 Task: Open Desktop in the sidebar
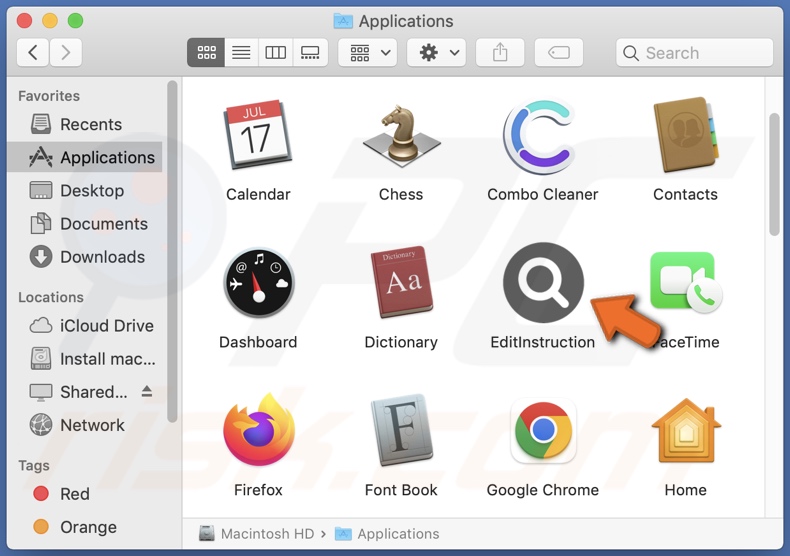[85, 190]
